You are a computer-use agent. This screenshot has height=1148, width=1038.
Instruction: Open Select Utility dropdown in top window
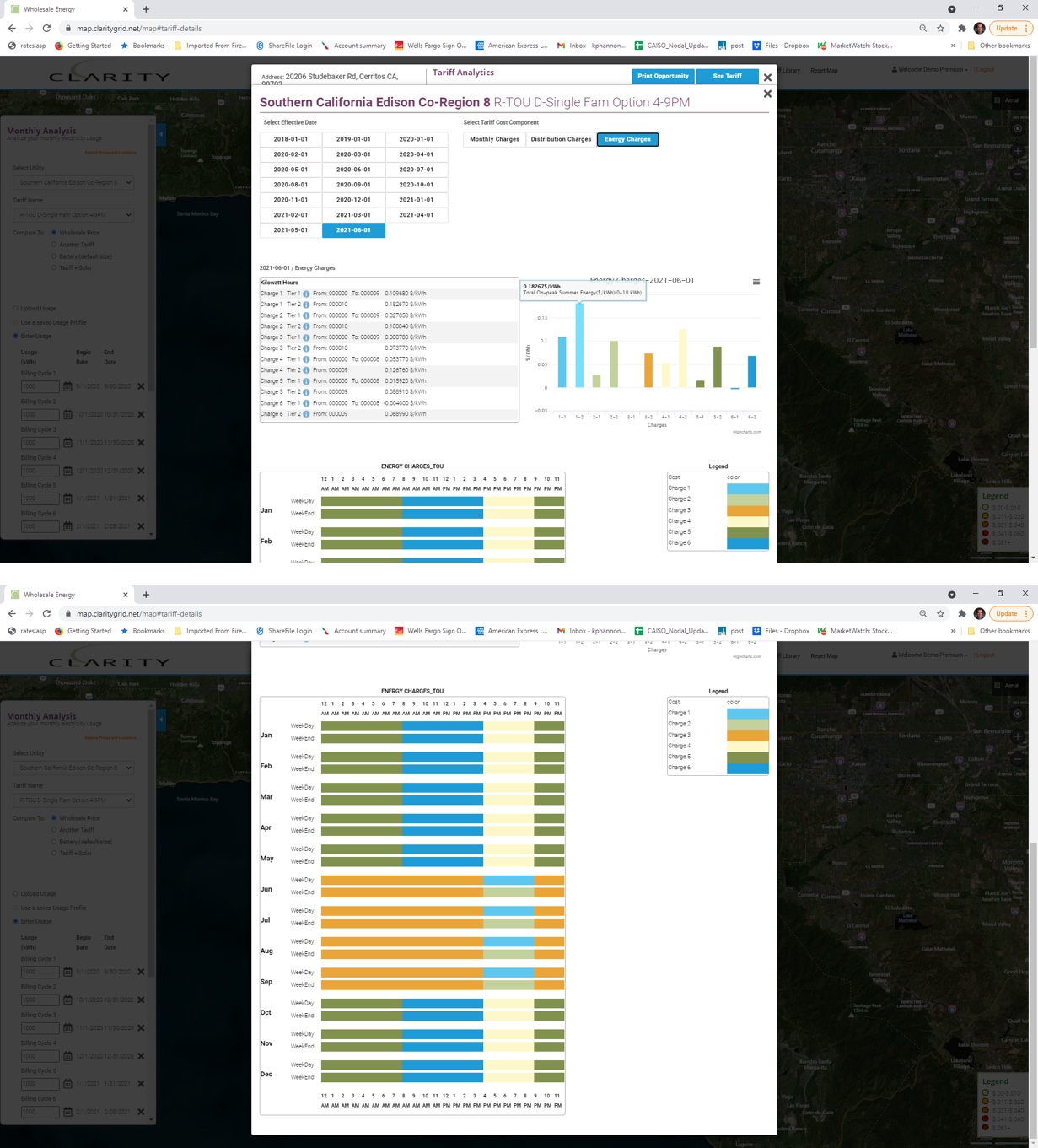[x=73, y=182]
